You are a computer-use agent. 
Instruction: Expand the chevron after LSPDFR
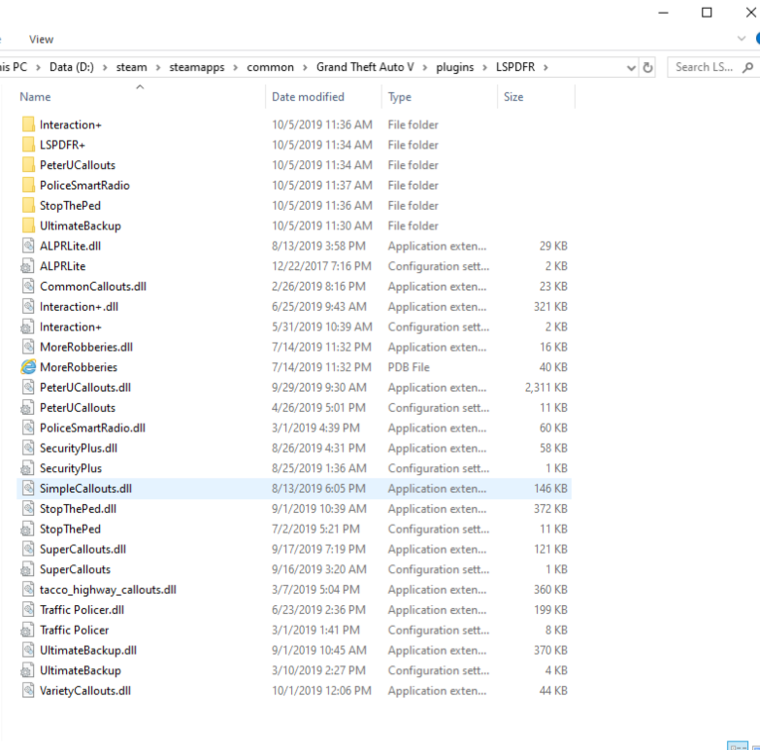546,67
